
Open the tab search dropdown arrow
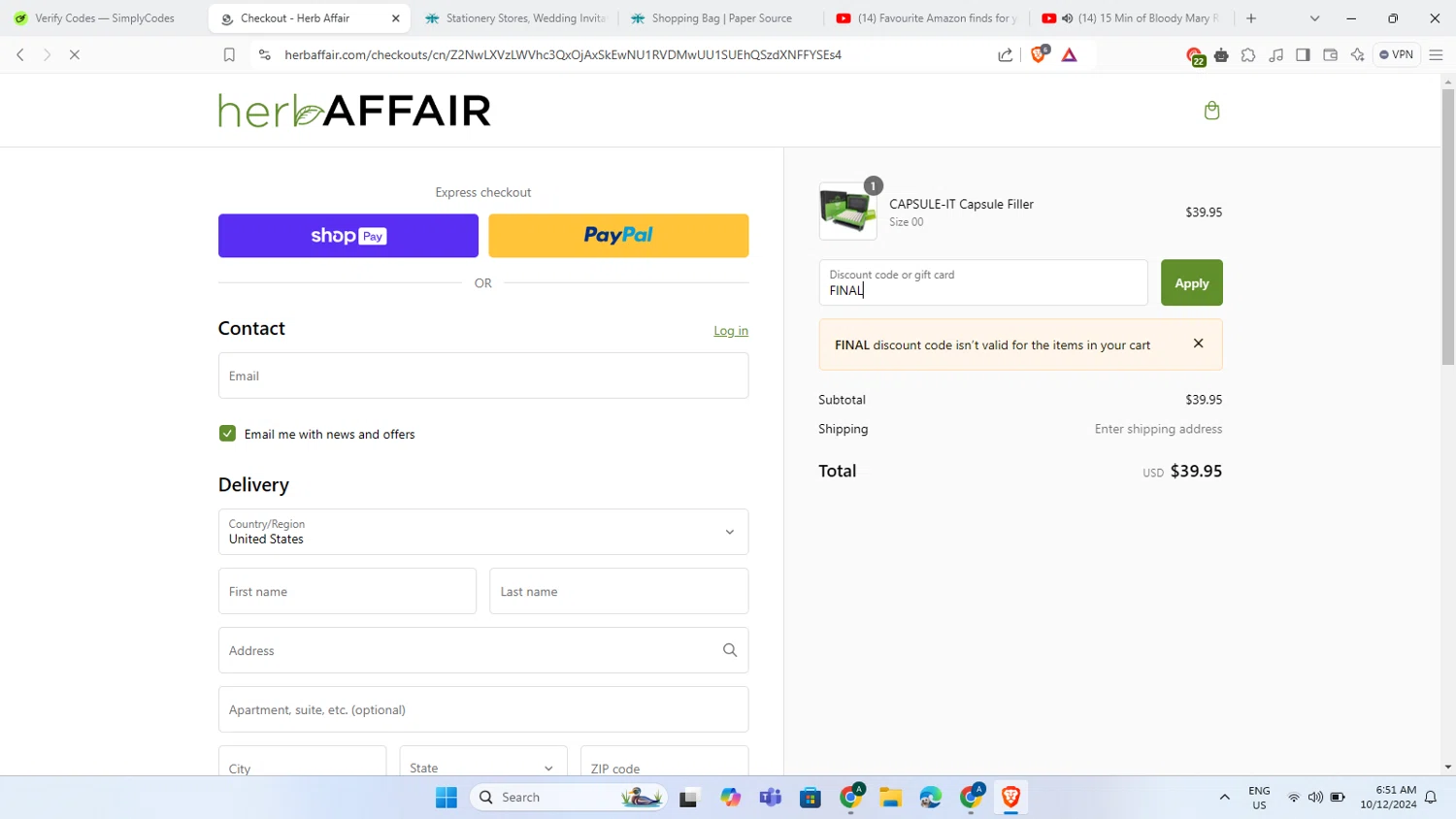1314,18
